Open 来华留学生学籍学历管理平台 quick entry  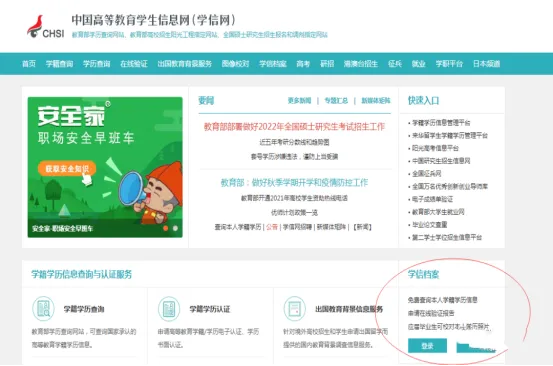tap(450, 135)
